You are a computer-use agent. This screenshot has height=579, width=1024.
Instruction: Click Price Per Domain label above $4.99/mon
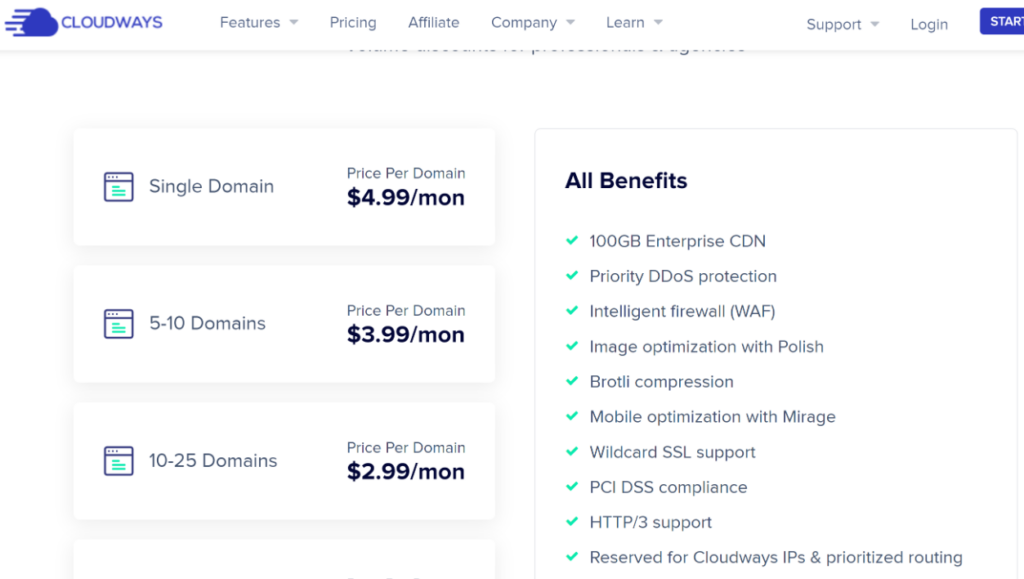(x=406, y=174)
